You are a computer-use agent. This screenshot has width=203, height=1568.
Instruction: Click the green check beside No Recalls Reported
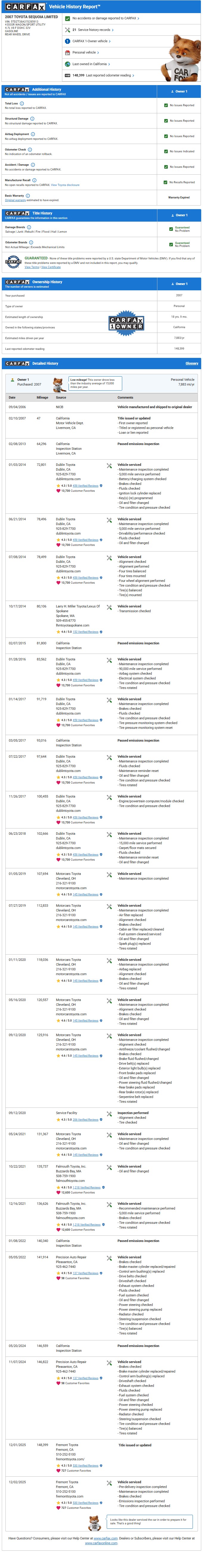166,182
